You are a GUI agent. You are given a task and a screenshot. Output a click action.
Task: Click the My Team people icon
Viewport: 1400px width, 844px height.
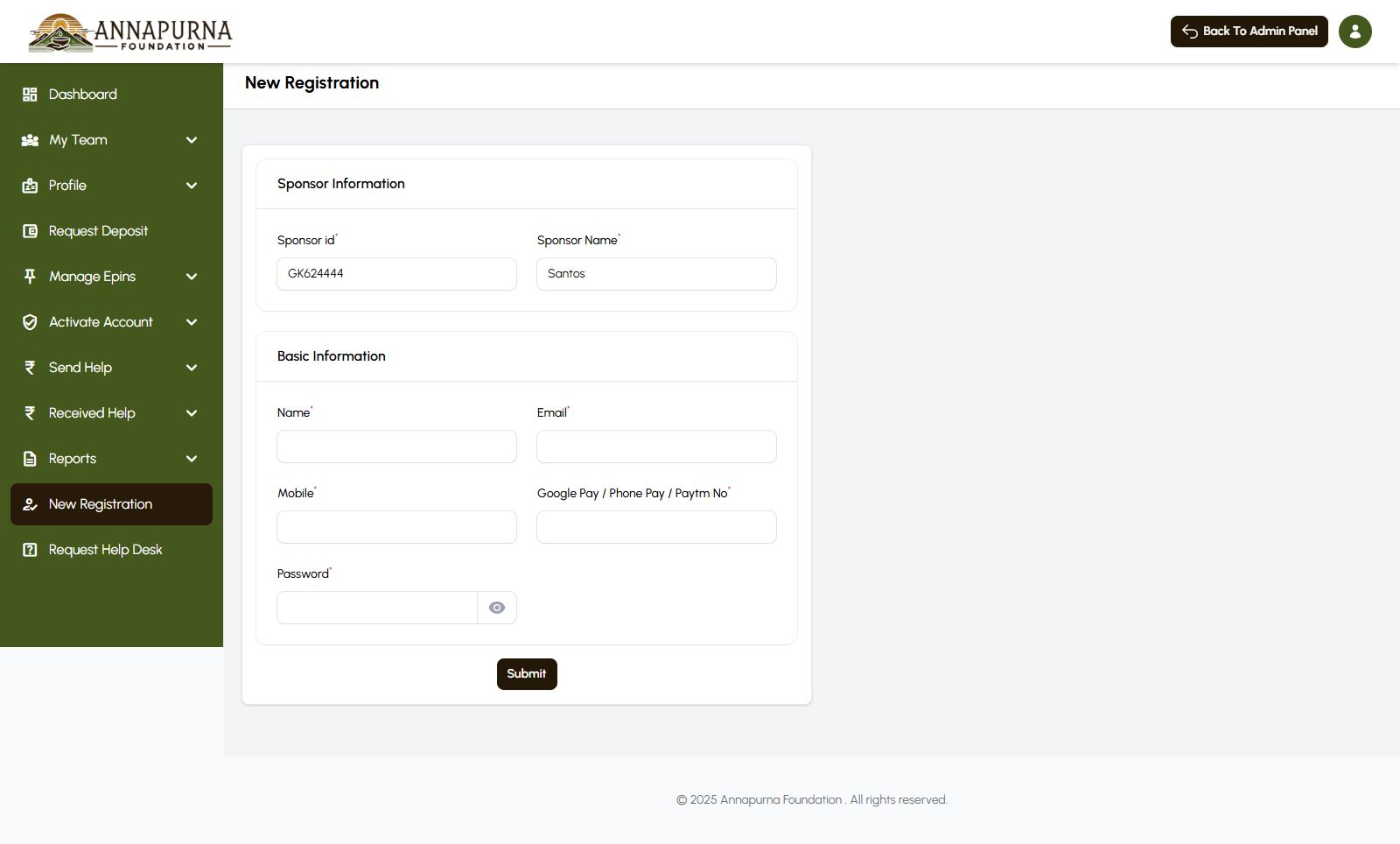tap(30, 140)
